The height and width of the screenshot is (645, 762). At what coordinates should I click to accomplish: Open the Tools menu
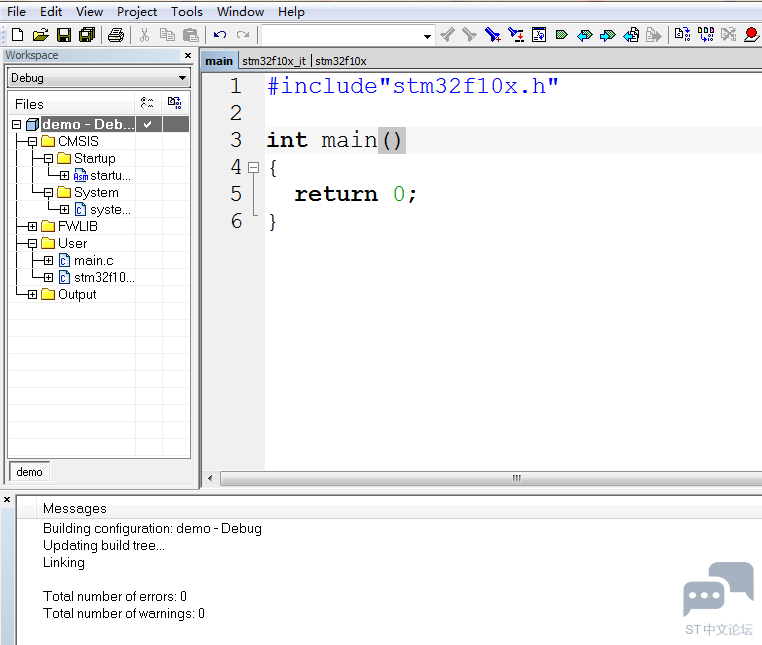187,11
